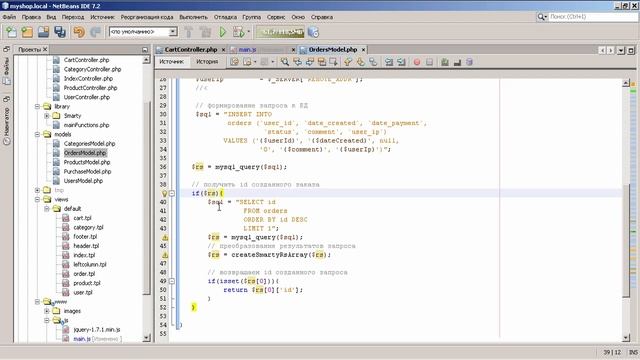Click the globe icon beside the memory bar
Image resolution: width=640 pixels, height=360 pixels.
[x=313, y=32]
